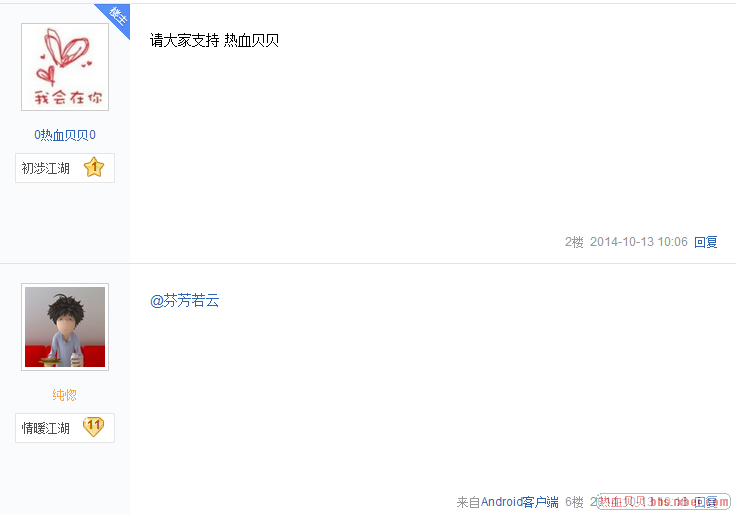Click the 情暖江湖 rank label
Viewport: 736px width, 515px height.
click(46, 428)
